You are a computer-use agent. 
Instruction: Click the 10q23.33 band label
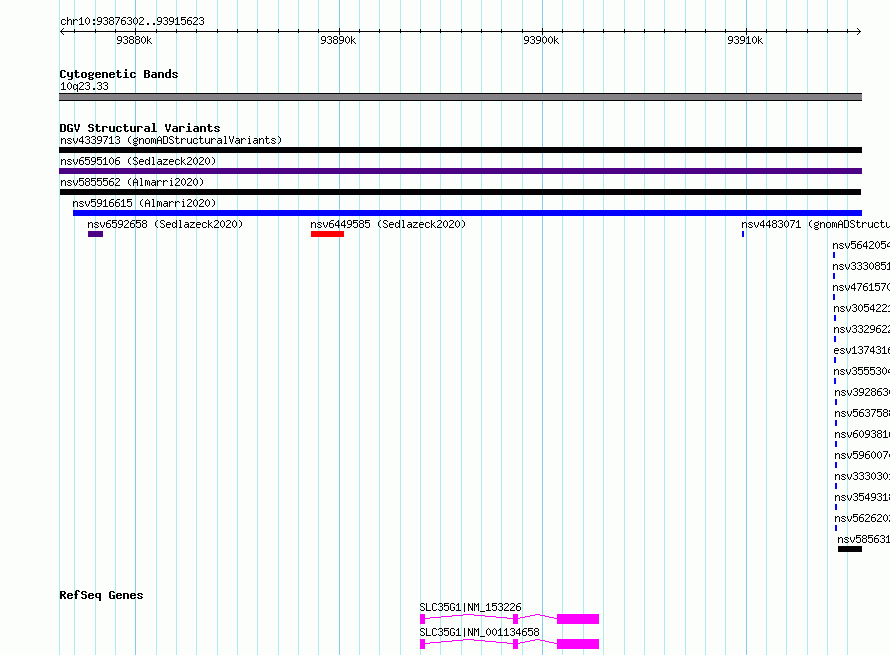point(84,86)
